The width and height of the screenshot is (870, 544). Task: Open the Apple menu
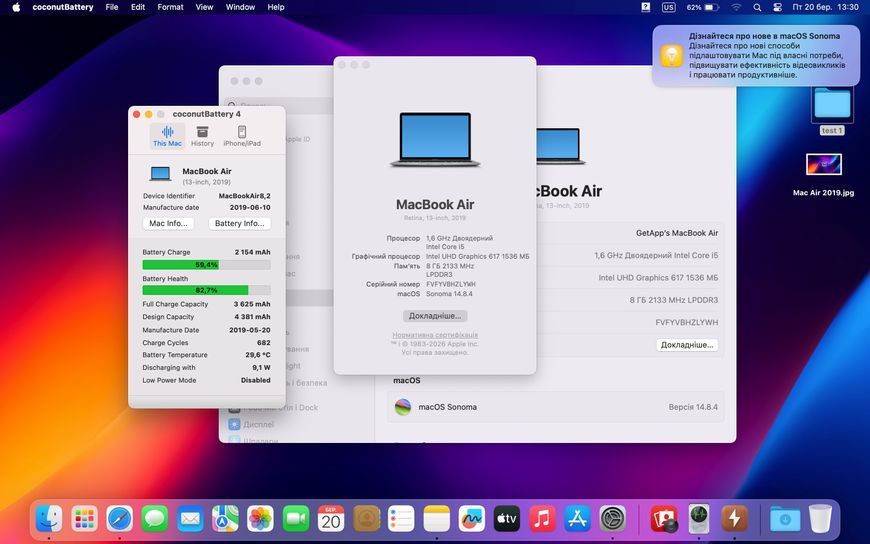point(16,7)
